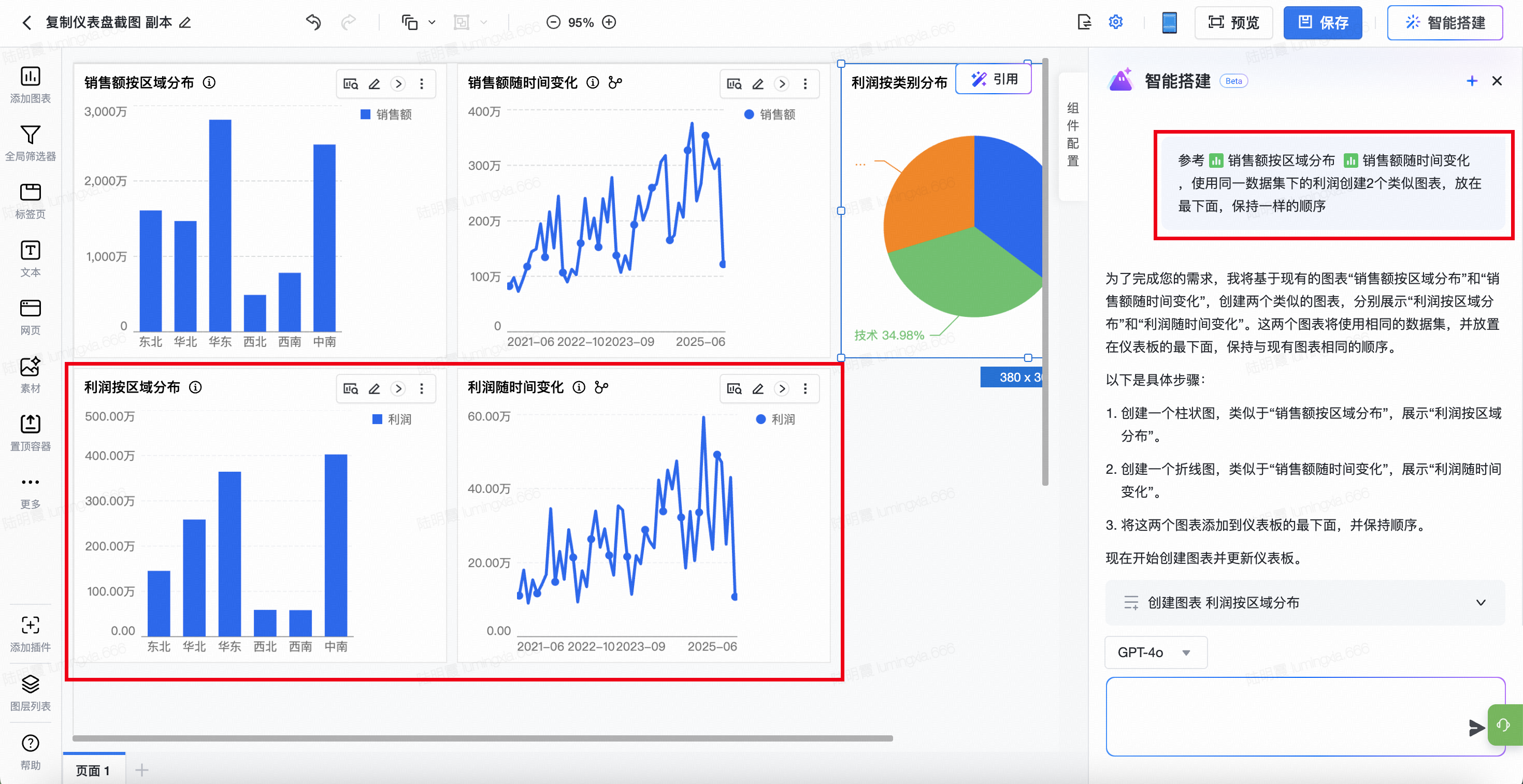Open the copy options dropdown arrow
Image resolution: width=1523 pixels, height=784 pixels.
pos(432,22)
